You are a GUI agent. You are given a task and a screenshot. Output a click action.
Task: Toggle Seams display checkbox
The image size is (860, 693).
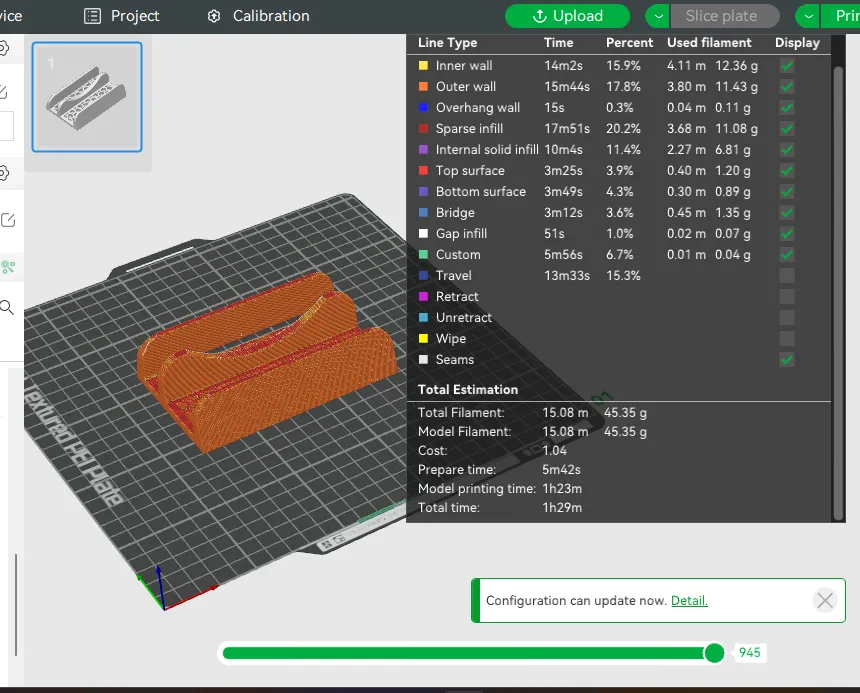pos(787,360)
